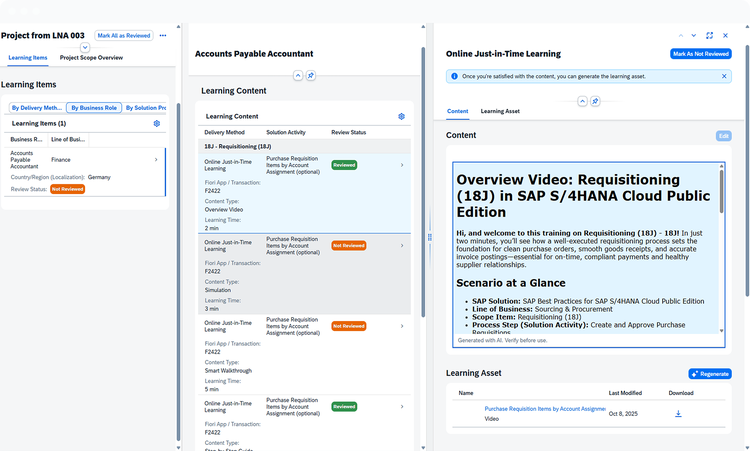Click the Smart Walkthrough content type text
This screenshot has height=451, width=750.
[x=228, y=371]
